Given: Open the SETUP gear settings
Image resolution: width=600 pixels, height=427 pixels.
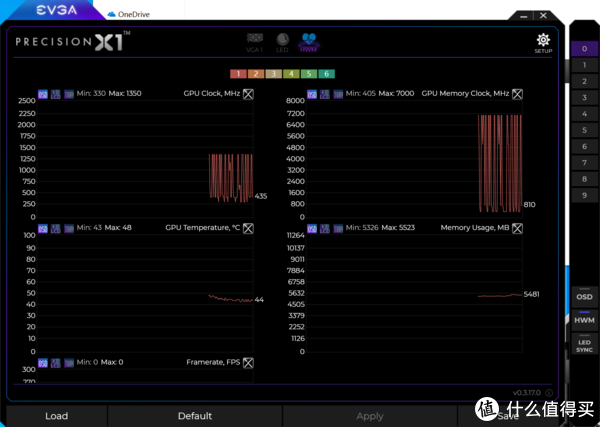Looking at the screenshot, I should pos(543,43).
